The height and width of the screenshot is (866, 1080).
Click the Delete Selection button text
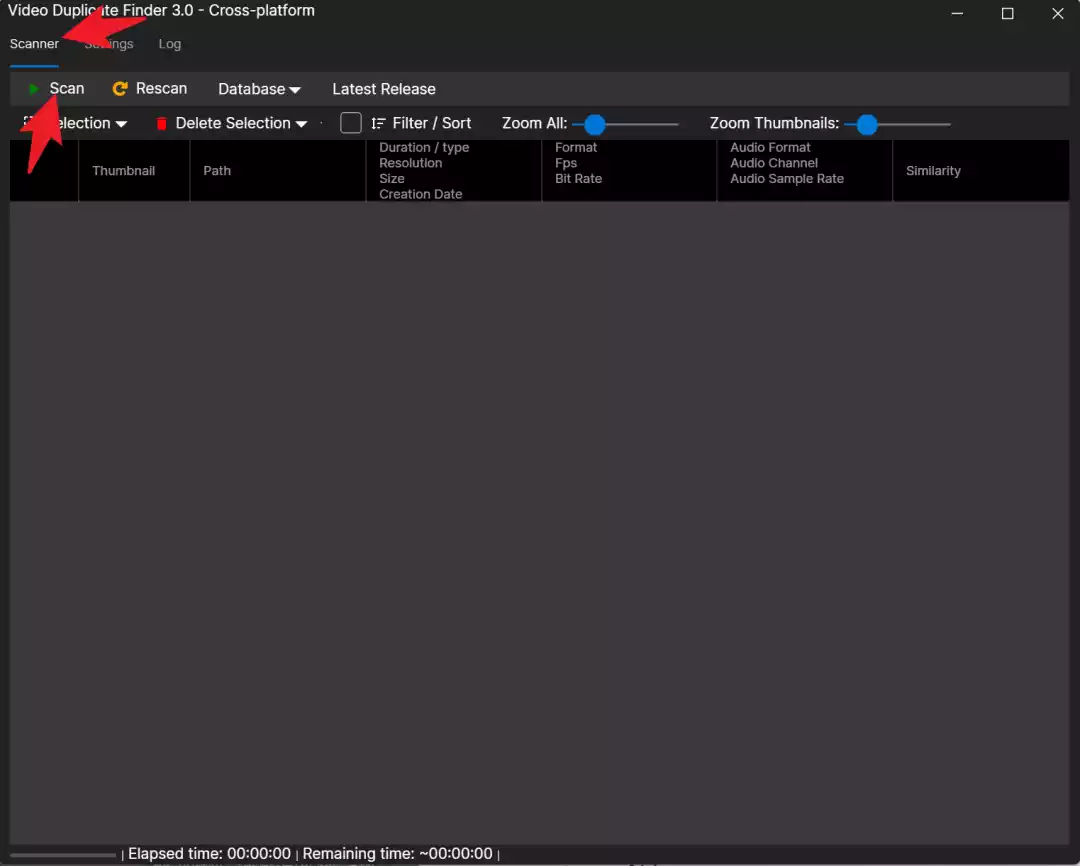click(233, 123)
